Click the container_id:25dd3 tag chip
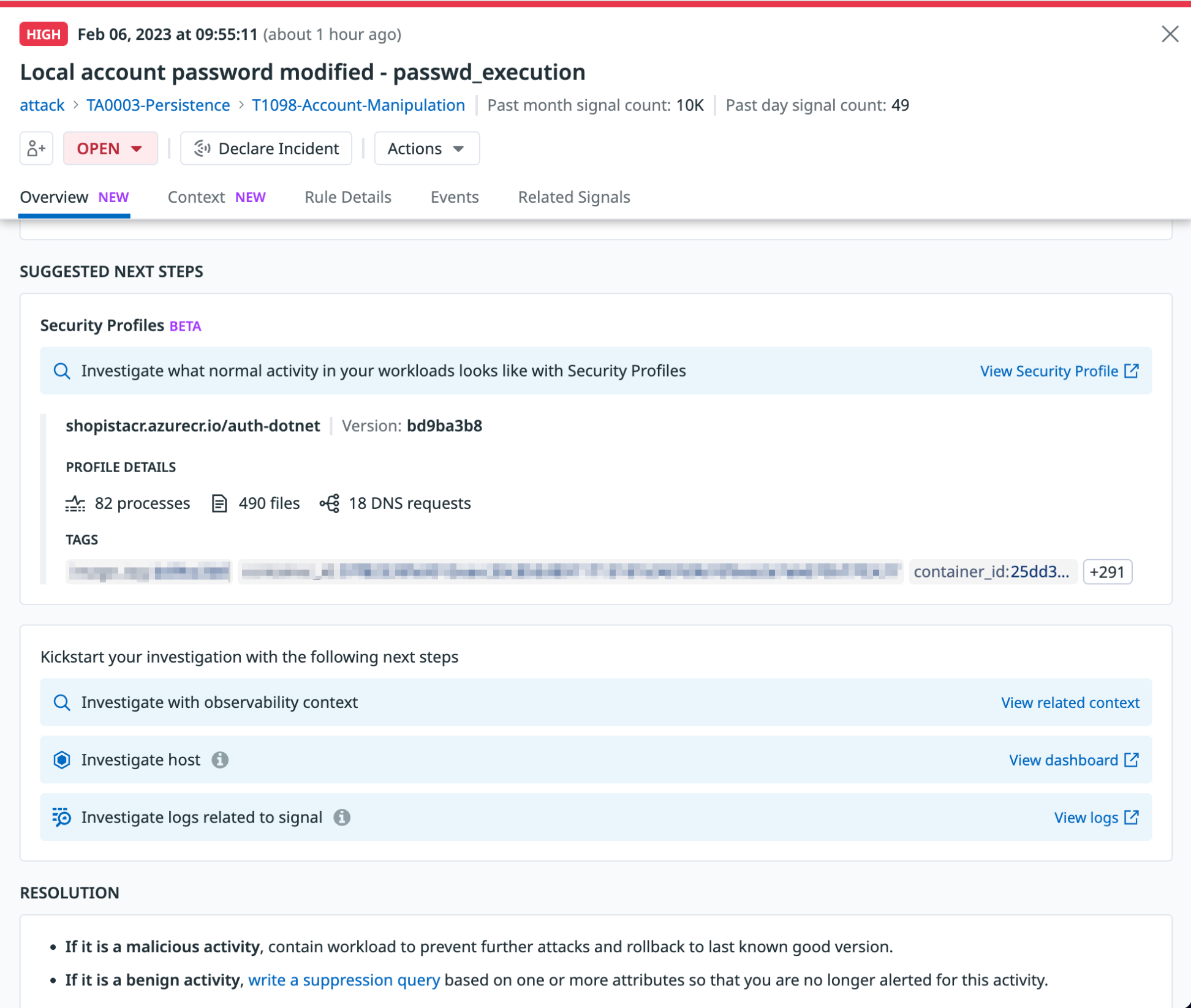The height and width of the screenshot is (1008, 1191). pos(991,572)
